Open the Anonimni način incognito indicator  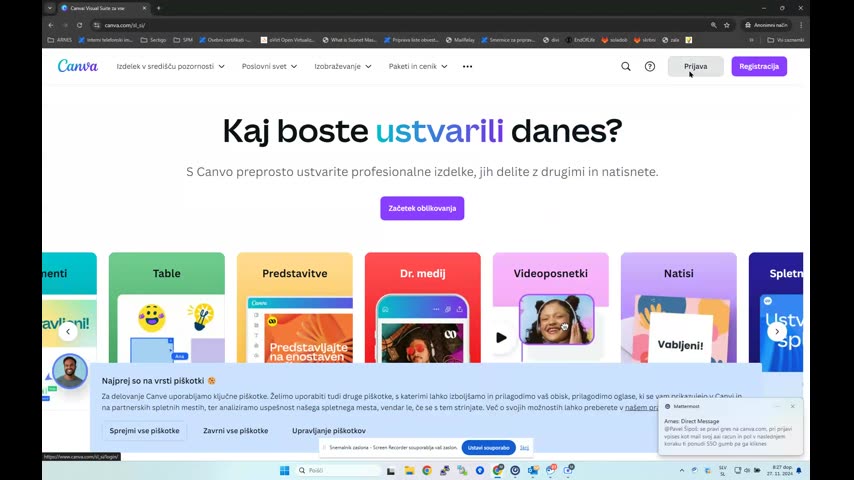point(766,25)
